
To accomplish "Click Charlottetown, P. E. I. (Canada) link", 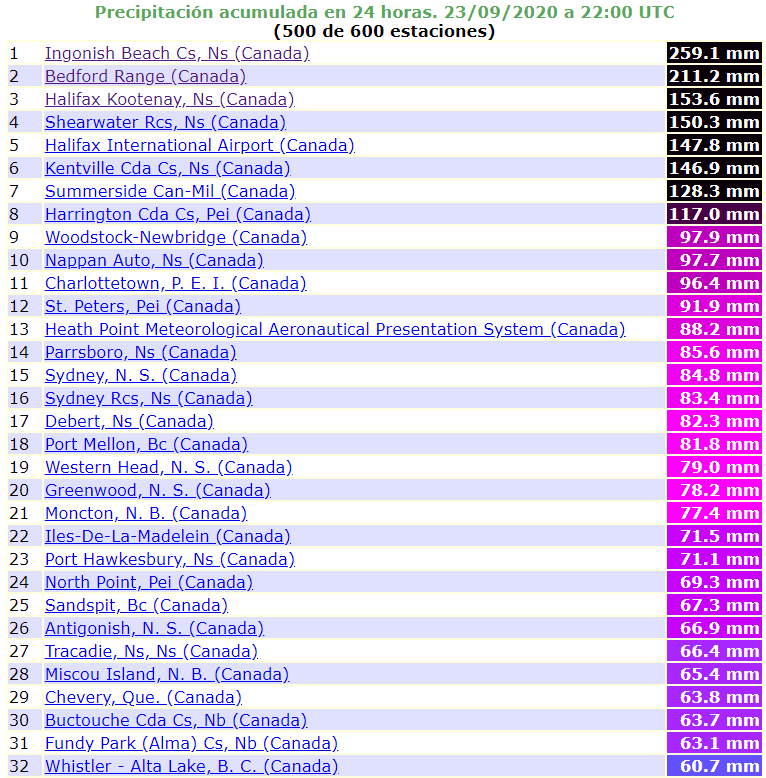I will click(176, 283).
